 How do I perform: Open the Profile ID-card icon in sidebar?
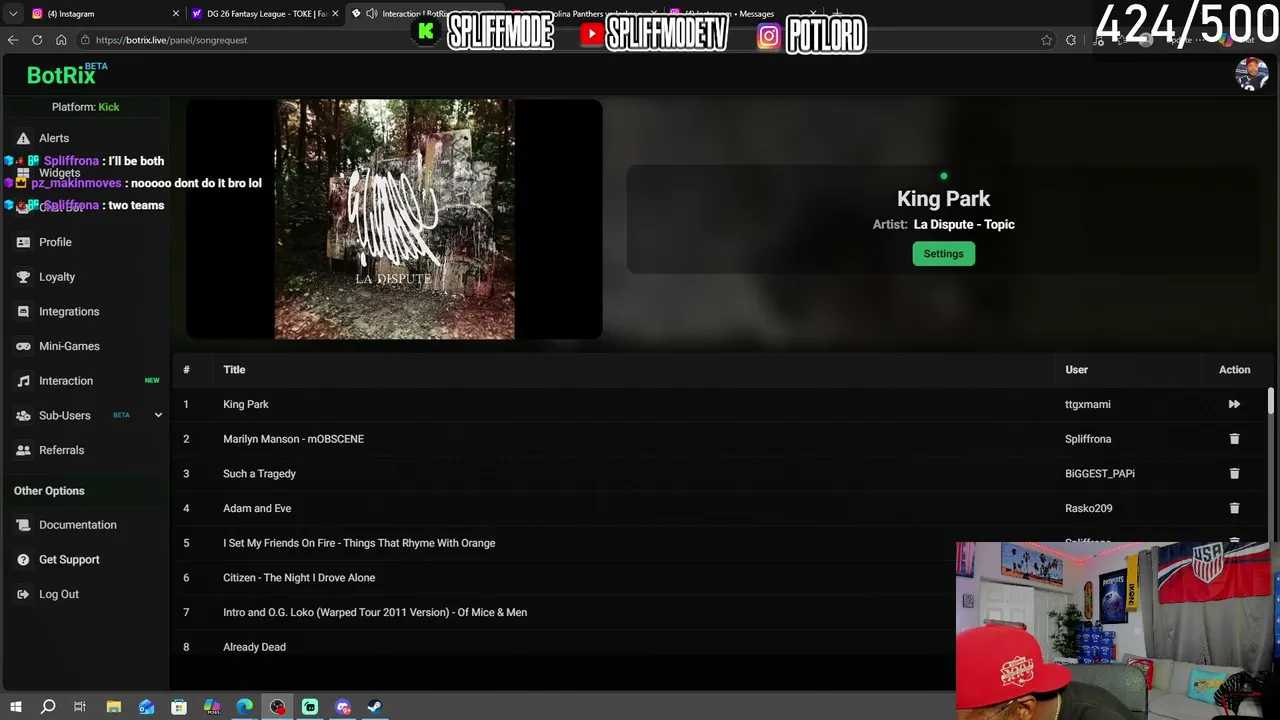[23, 242]
